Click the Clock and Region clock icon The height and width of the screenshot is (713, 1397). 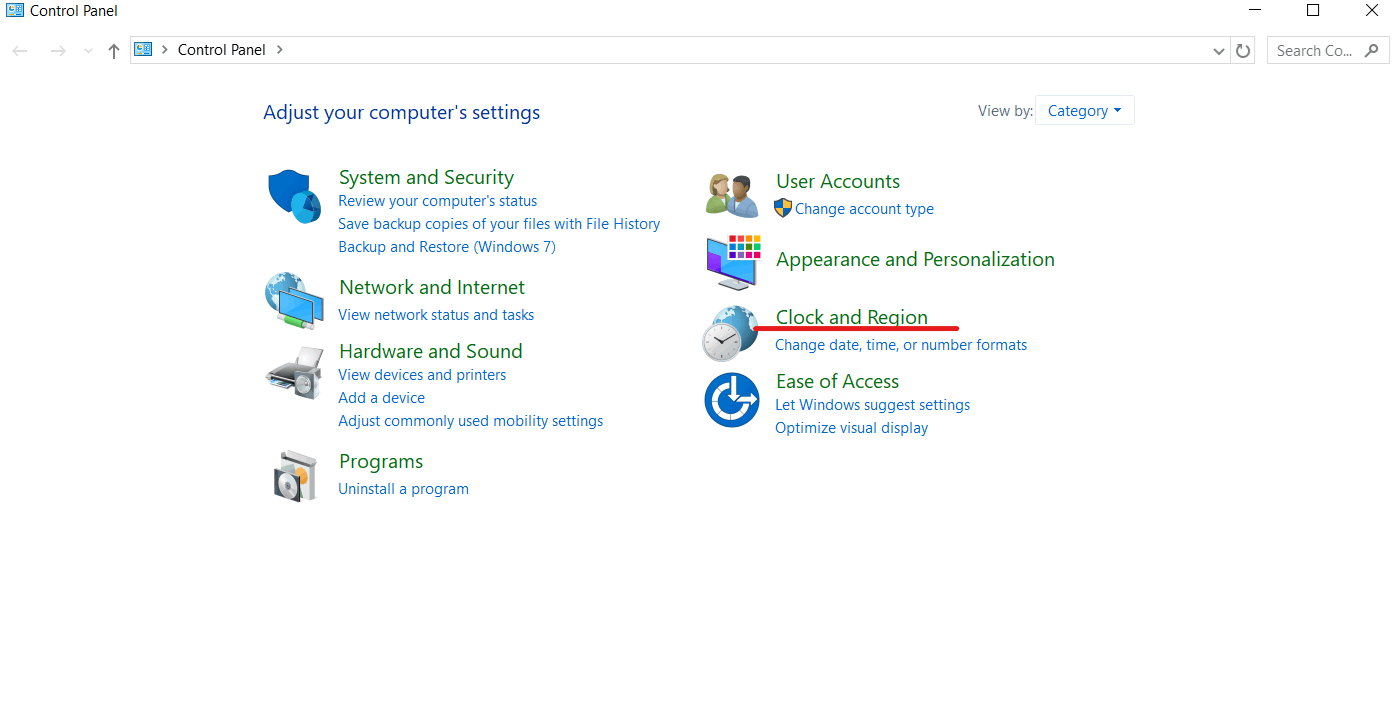730,333
